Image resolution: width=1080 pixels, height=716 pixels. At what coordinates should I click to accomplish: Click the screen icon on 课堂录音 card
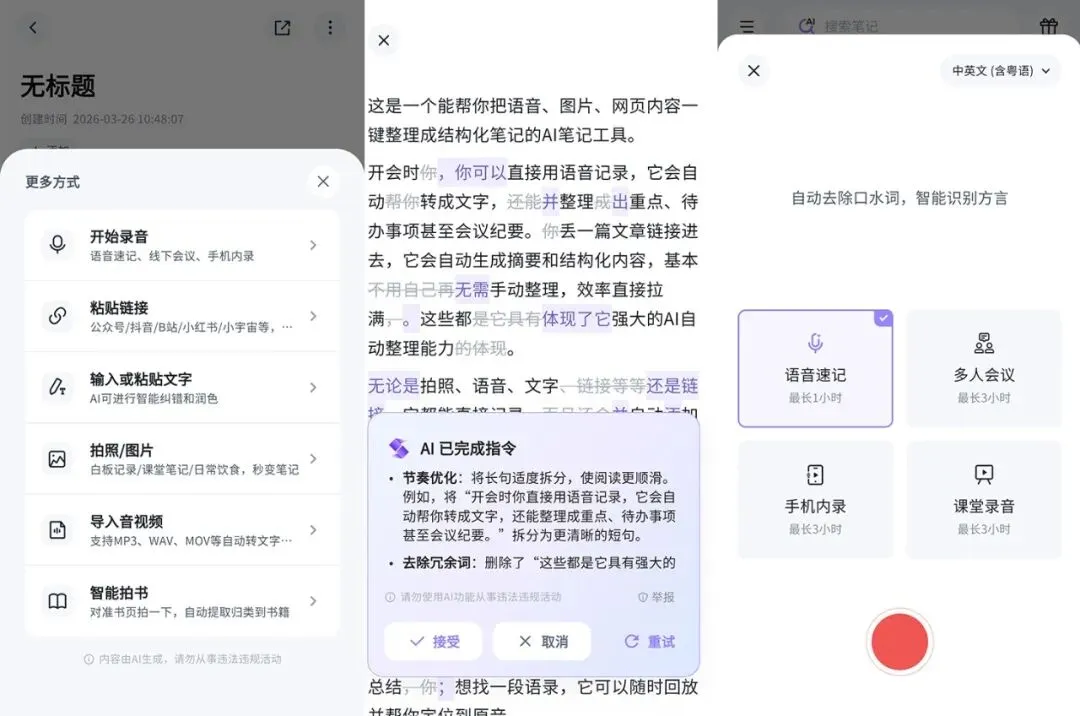point(984,474)
